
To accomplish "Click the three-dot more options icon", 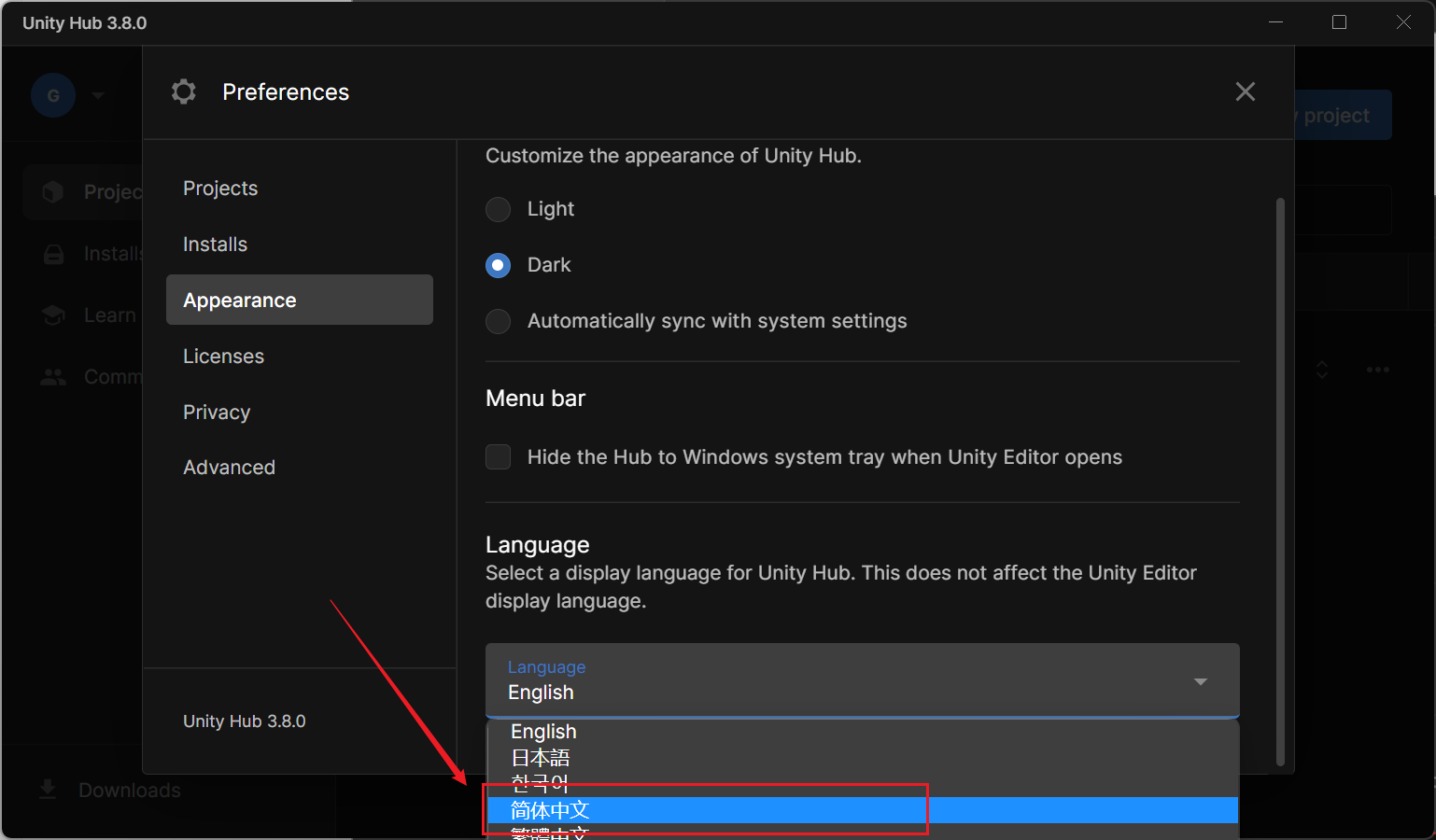I will 1378,370.
